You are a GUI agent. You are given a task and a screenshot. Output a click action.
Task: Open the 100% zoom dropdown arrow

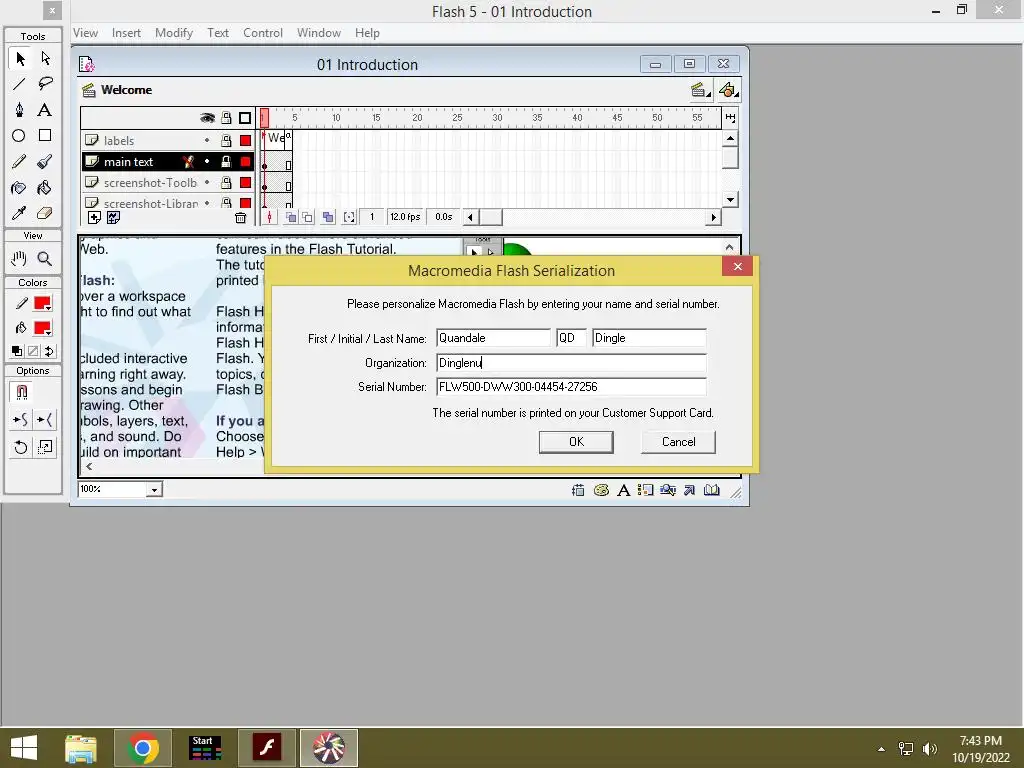[x=154, y=489]
